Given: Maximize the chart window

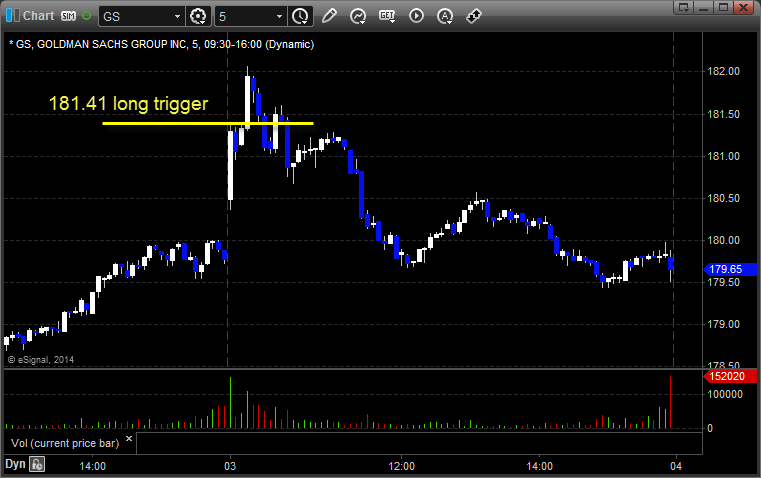Looking at the screenshot, I should click(723, 7).
